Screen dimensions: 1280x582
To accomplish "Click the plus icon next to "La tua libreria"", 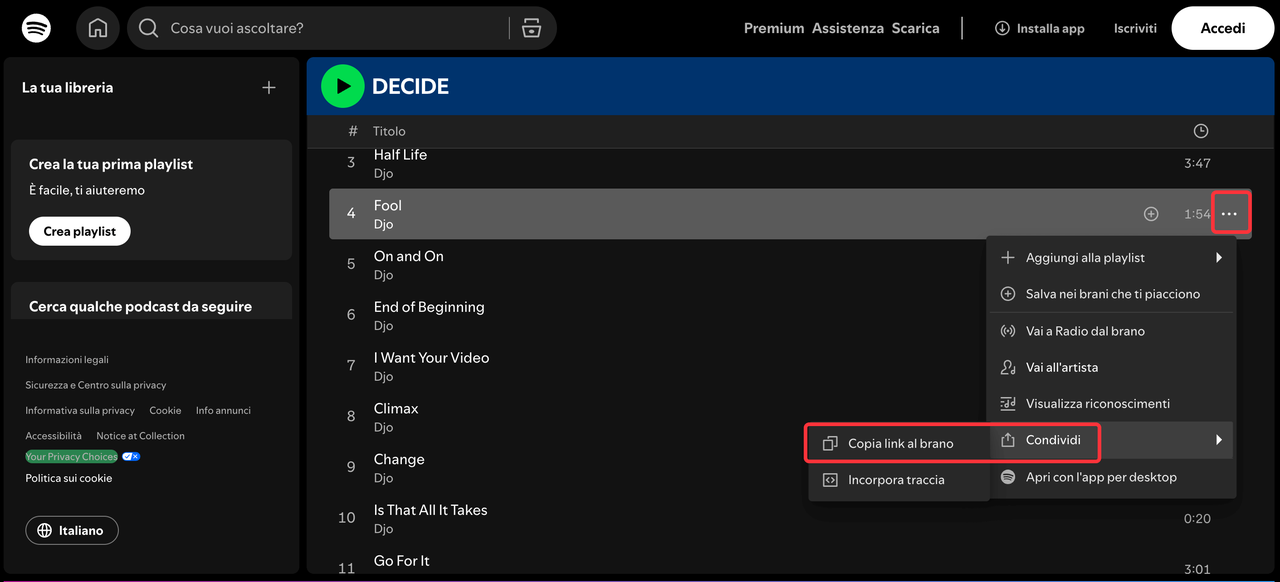I will 268,87.
